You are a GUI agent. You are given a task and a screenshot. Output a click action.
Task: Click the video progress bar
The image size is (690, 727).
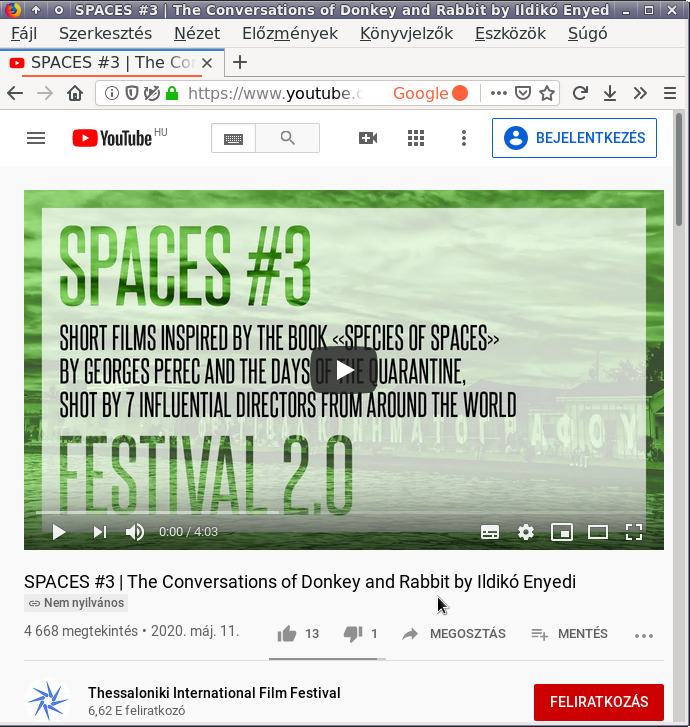pyautogui.click(x=344, y=513)
